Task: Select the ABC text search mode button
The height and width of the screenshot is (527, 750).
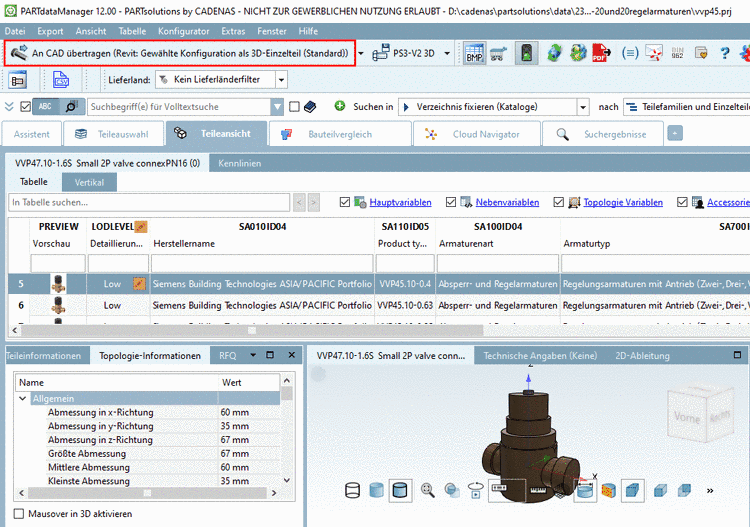Action: point(45,107)
